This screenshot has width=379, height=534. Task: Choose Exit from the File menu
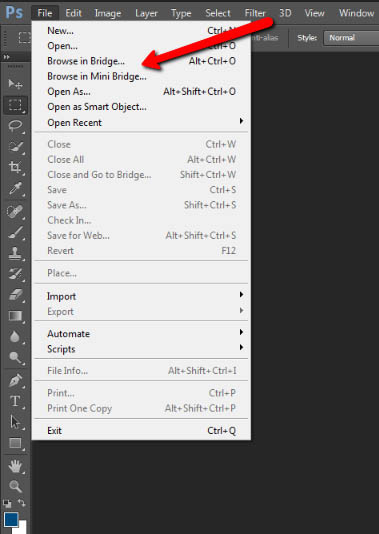(141, 430)
